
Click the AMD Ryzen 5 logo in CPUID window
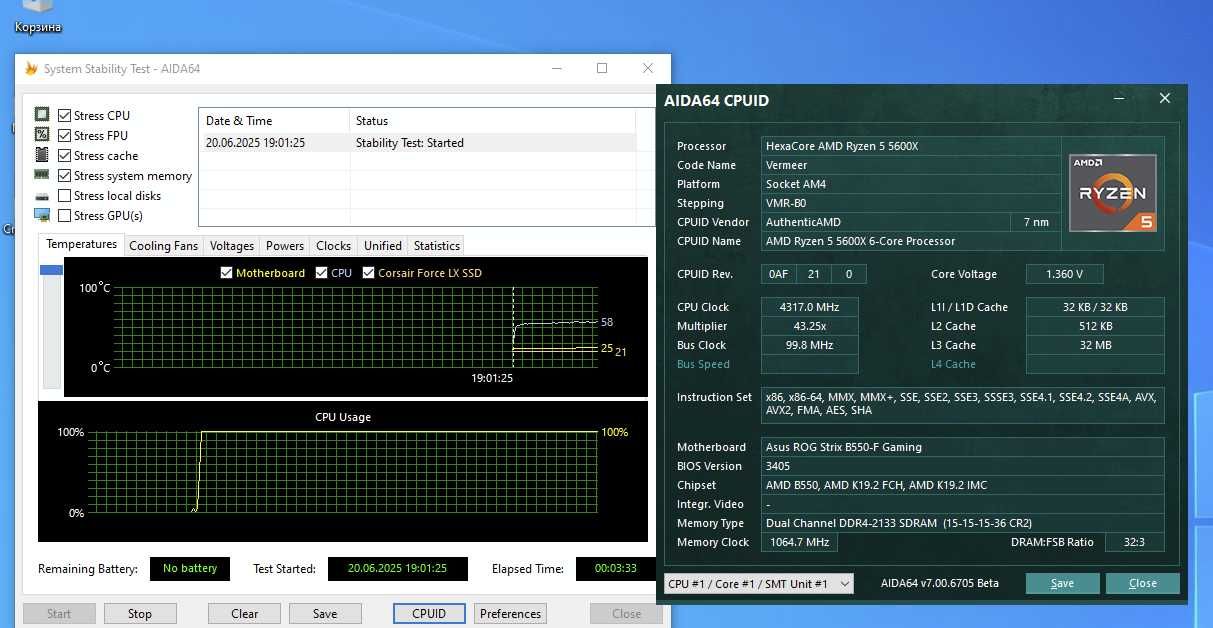pos(1113,193)
